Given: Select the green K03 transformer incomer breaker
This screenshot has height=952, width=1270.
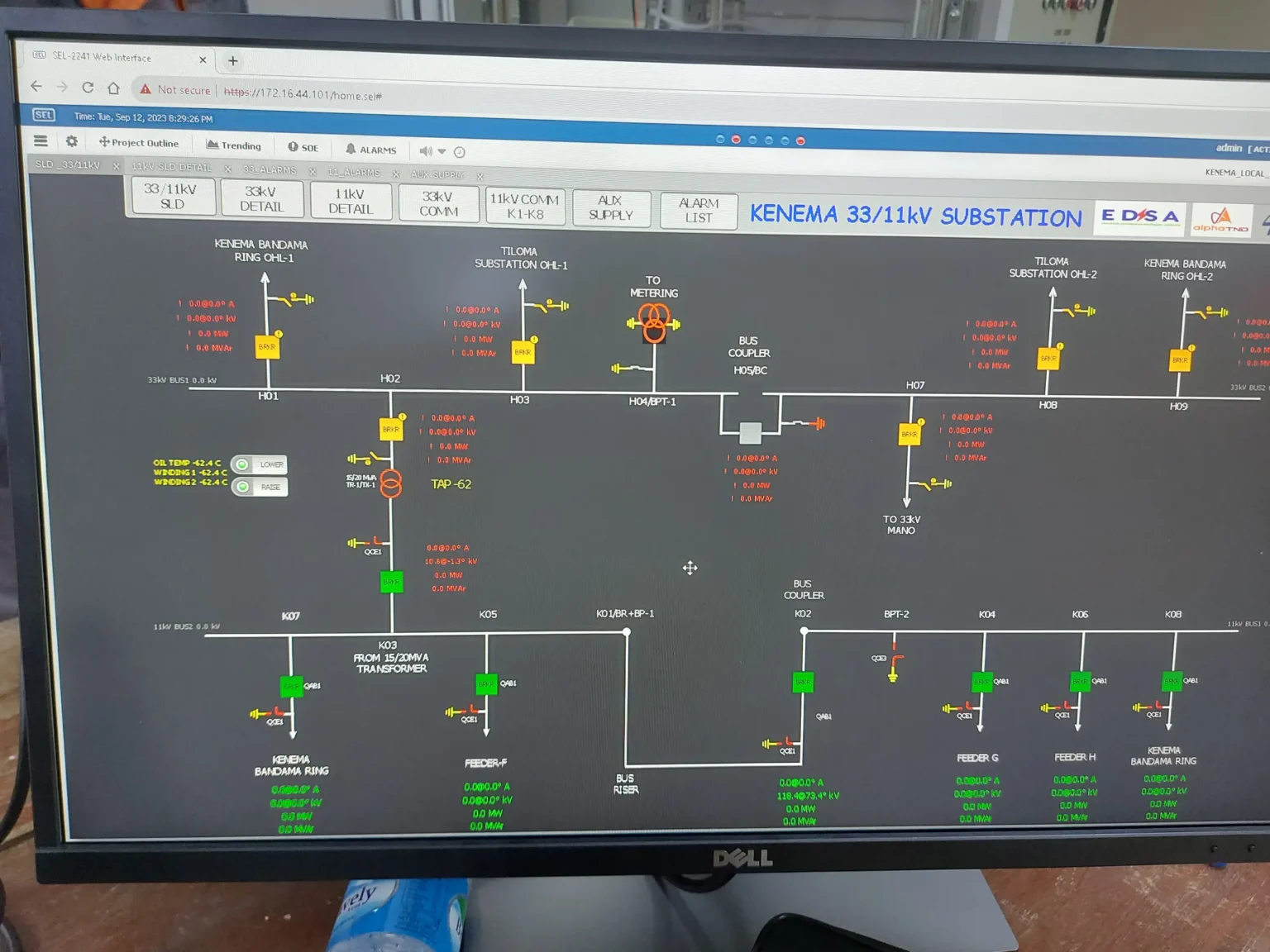Looking at the screenshot, I should pos(391,582).
